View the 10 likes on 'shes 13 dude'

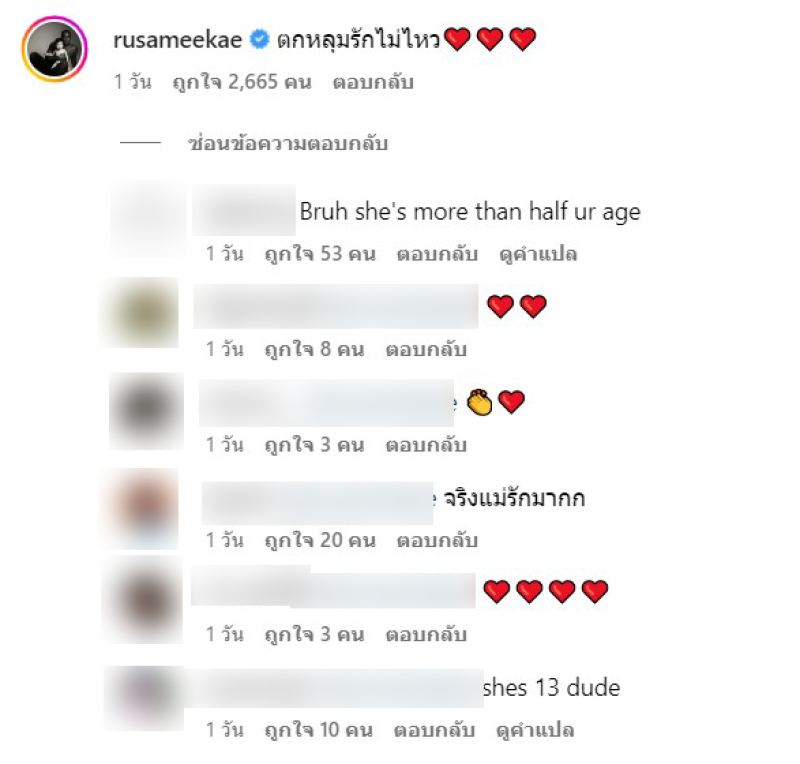318,730
